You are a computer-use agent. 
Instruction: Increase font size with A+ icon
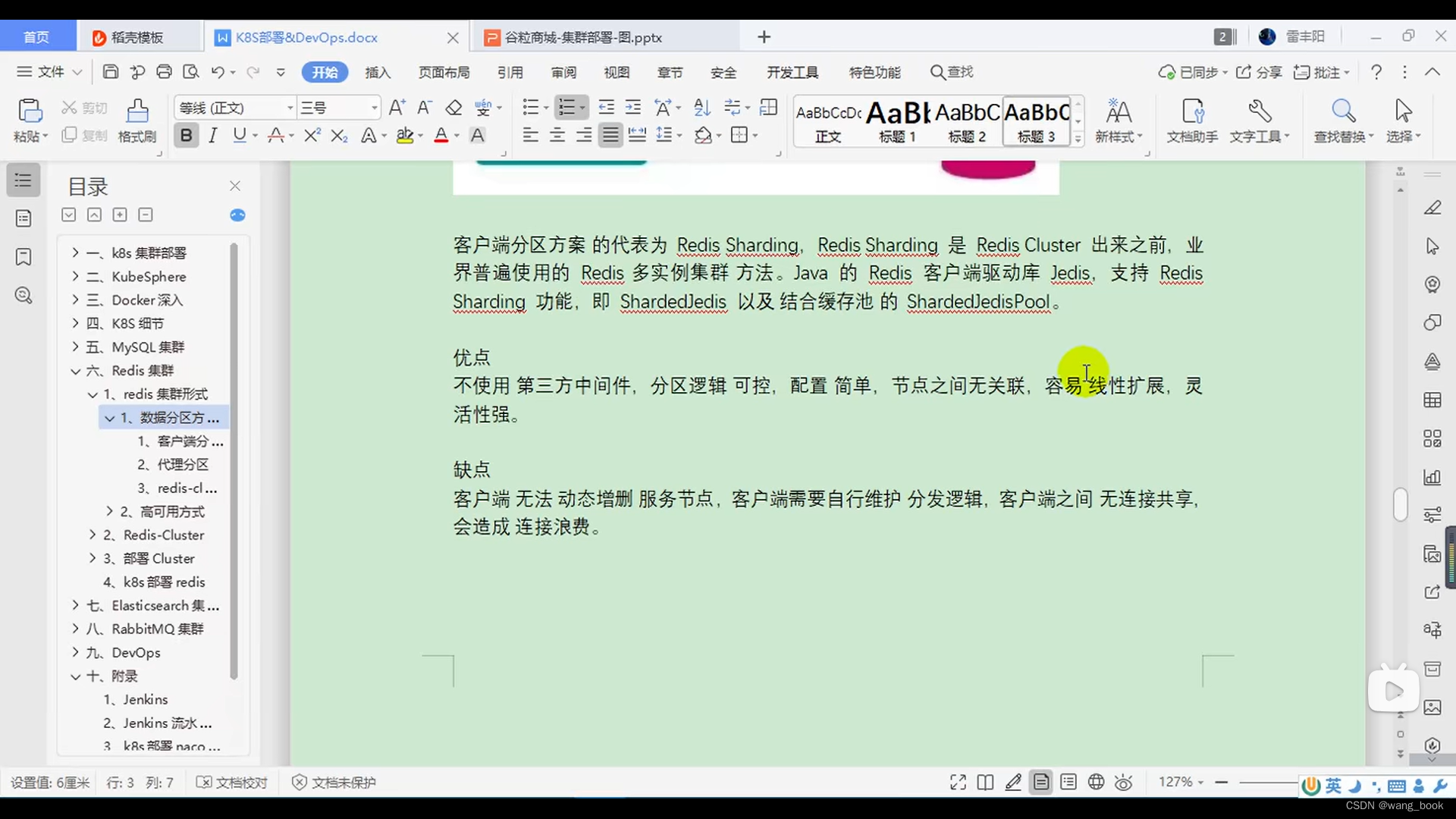[397, 108]
